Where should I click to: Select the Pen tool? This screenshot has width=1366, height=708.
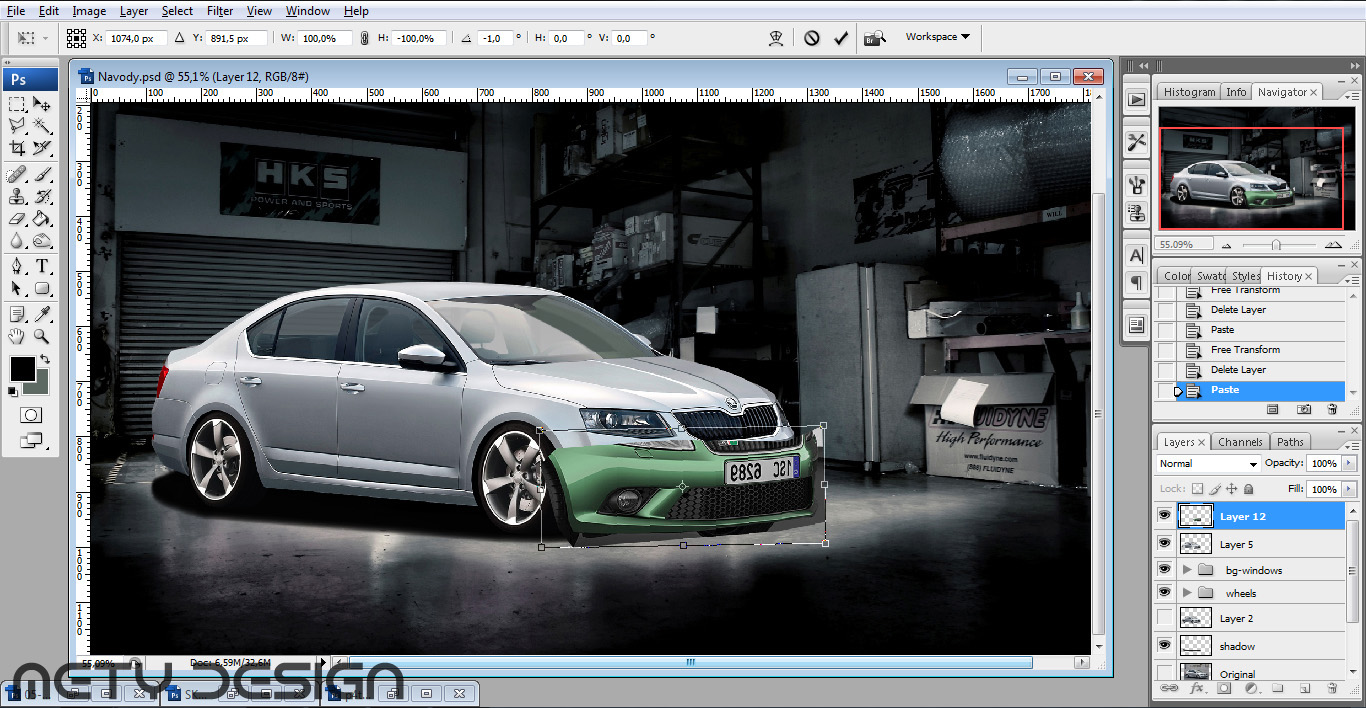tap(17, 267)
